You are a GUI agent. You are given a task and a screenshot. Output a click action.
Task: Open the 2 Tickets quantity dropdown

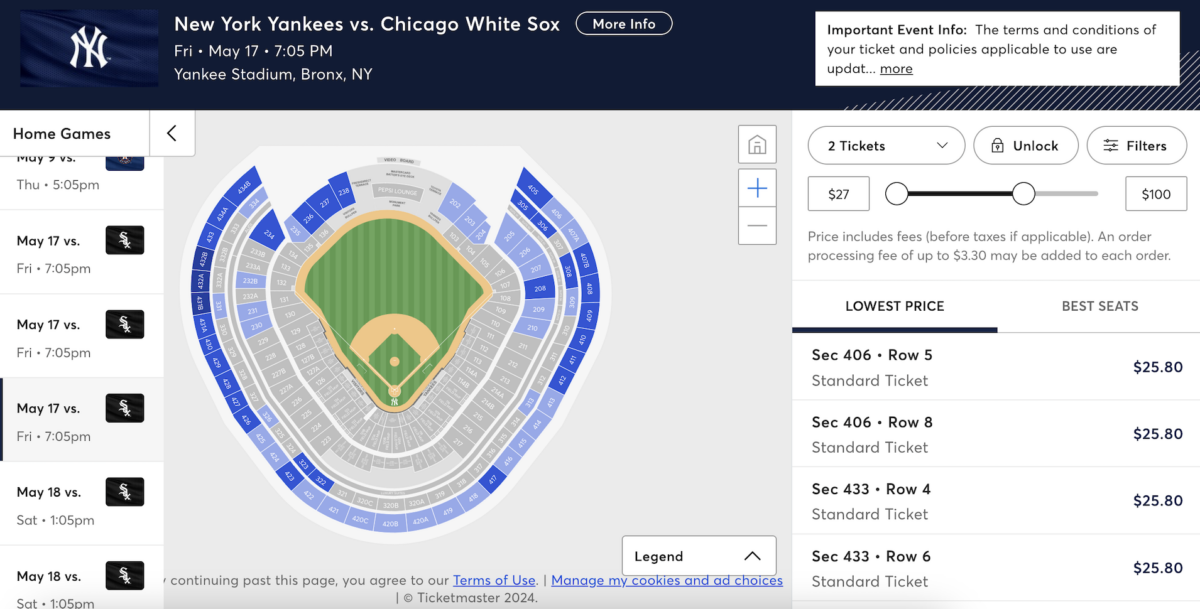[x=885, y=145]
